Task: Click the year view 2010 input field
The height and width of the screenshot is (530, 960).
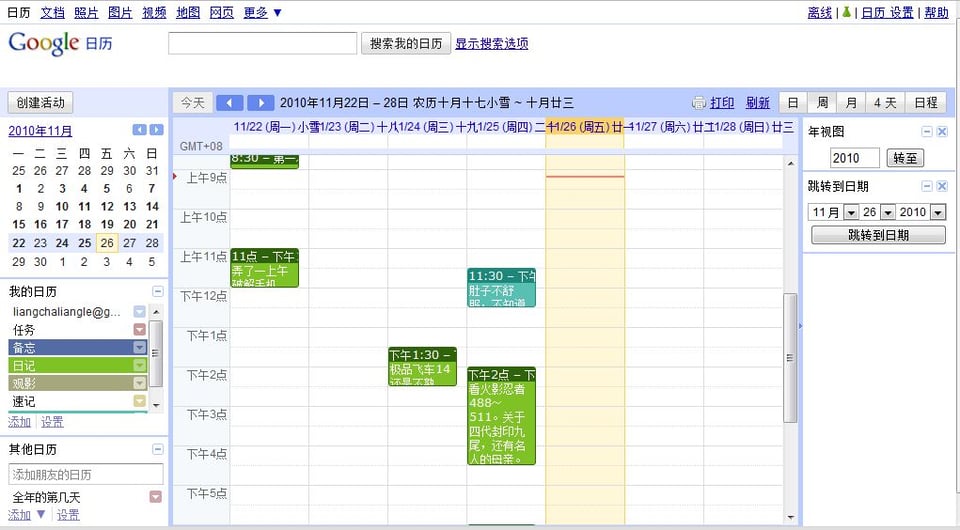Action: pyautogui.click(x=855, y=158)
